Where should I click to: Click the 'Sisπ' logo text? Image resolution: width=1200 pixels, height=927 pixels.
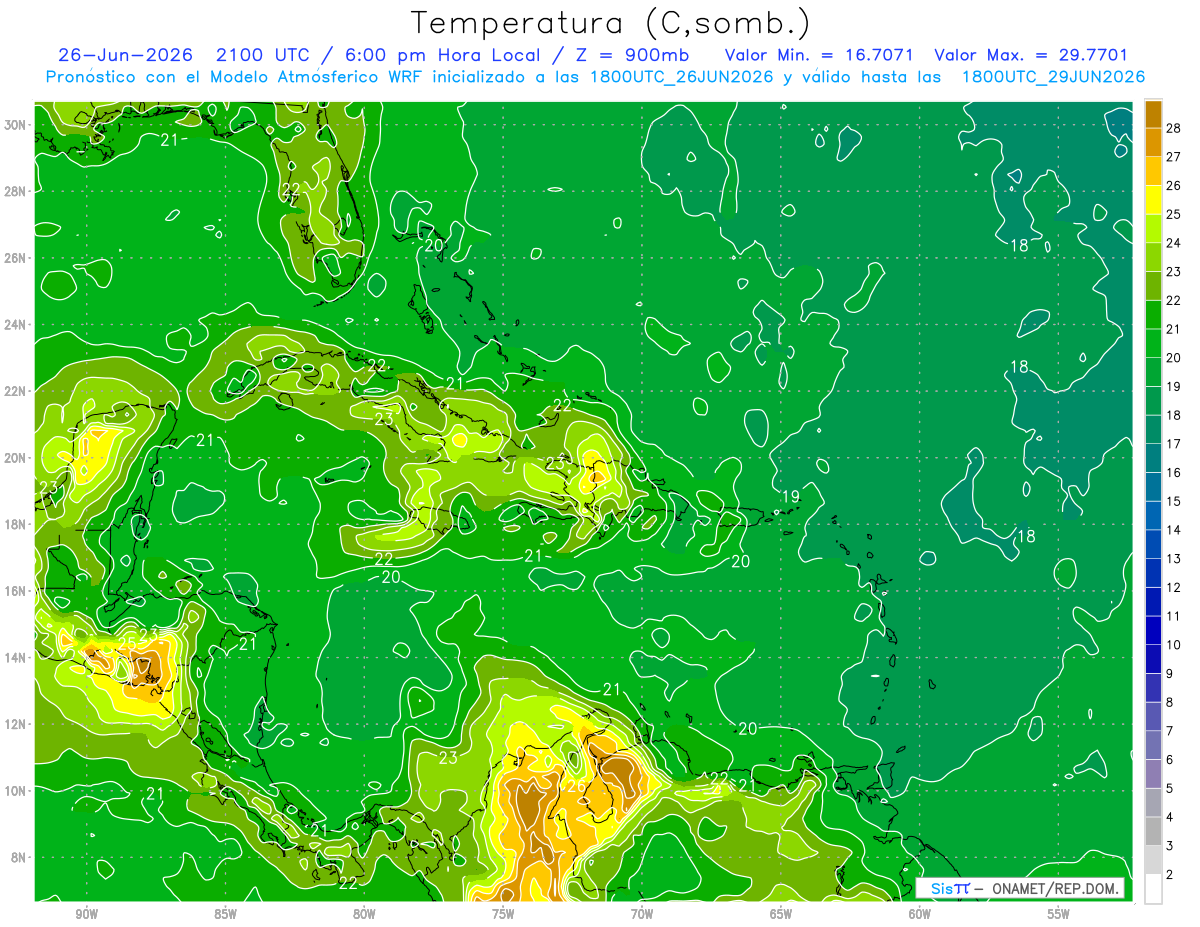949,888
